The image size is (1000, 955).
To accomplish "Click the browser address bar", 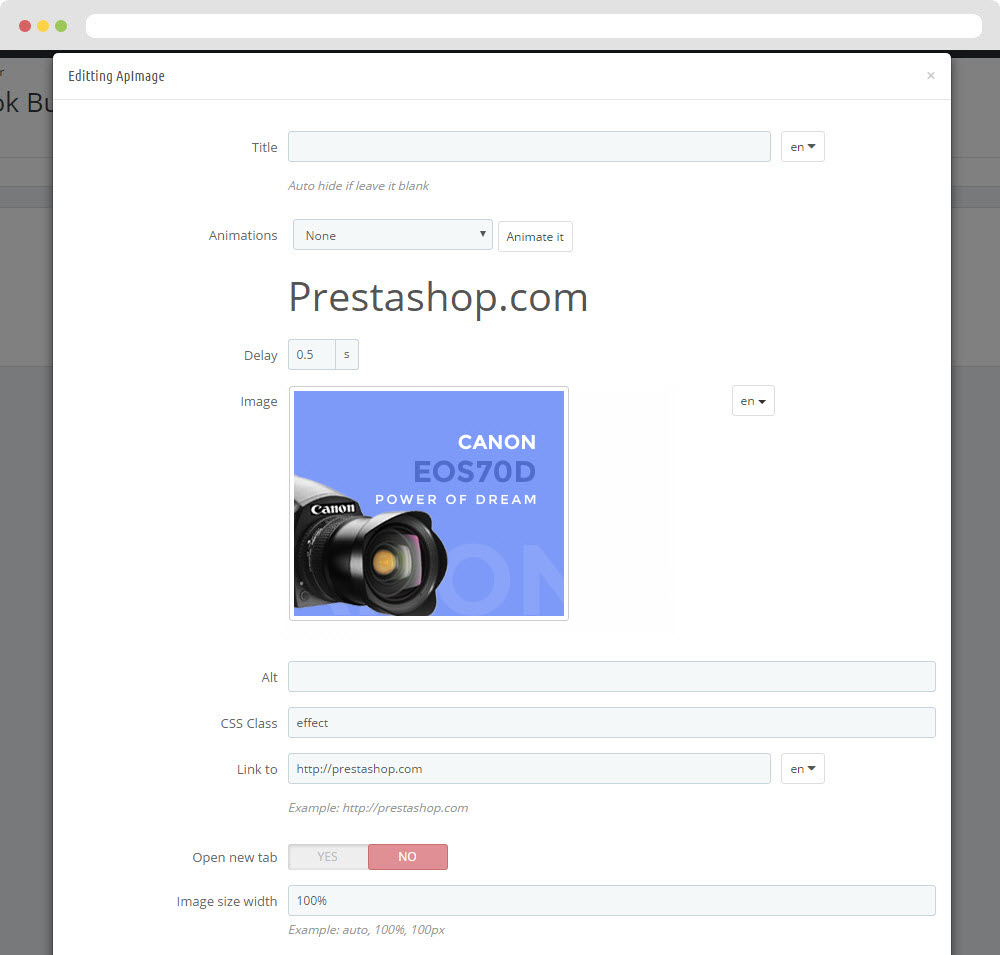I will click(x=534, y=26).
